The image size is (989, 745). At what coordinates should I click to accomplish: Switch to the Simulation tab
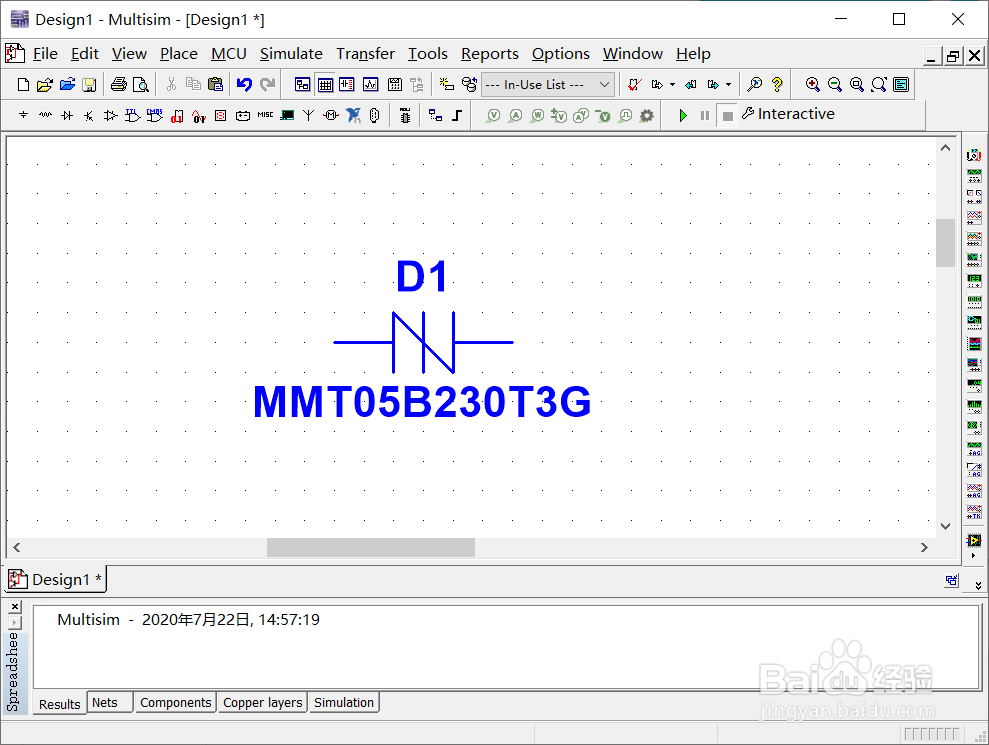pyautogui.click(x=344, y=702)
